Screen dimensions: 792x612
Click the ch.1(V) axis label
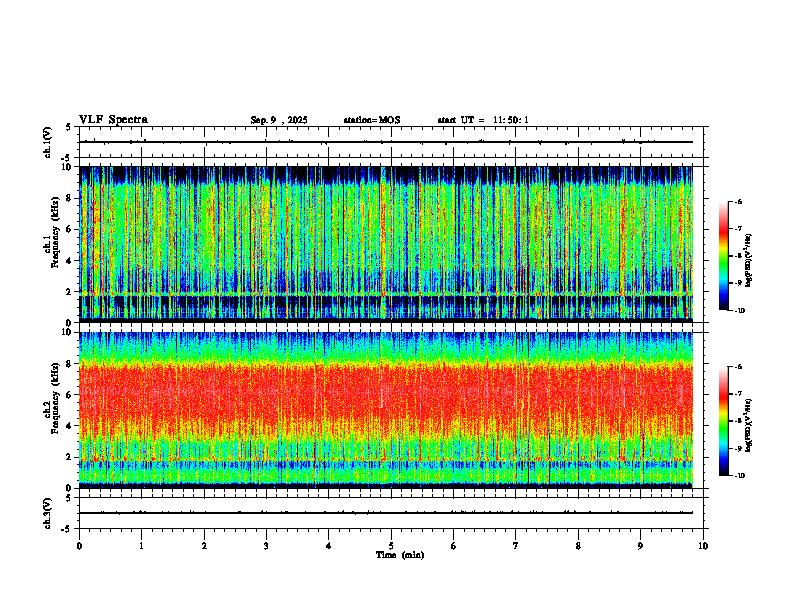coord(48,142)
